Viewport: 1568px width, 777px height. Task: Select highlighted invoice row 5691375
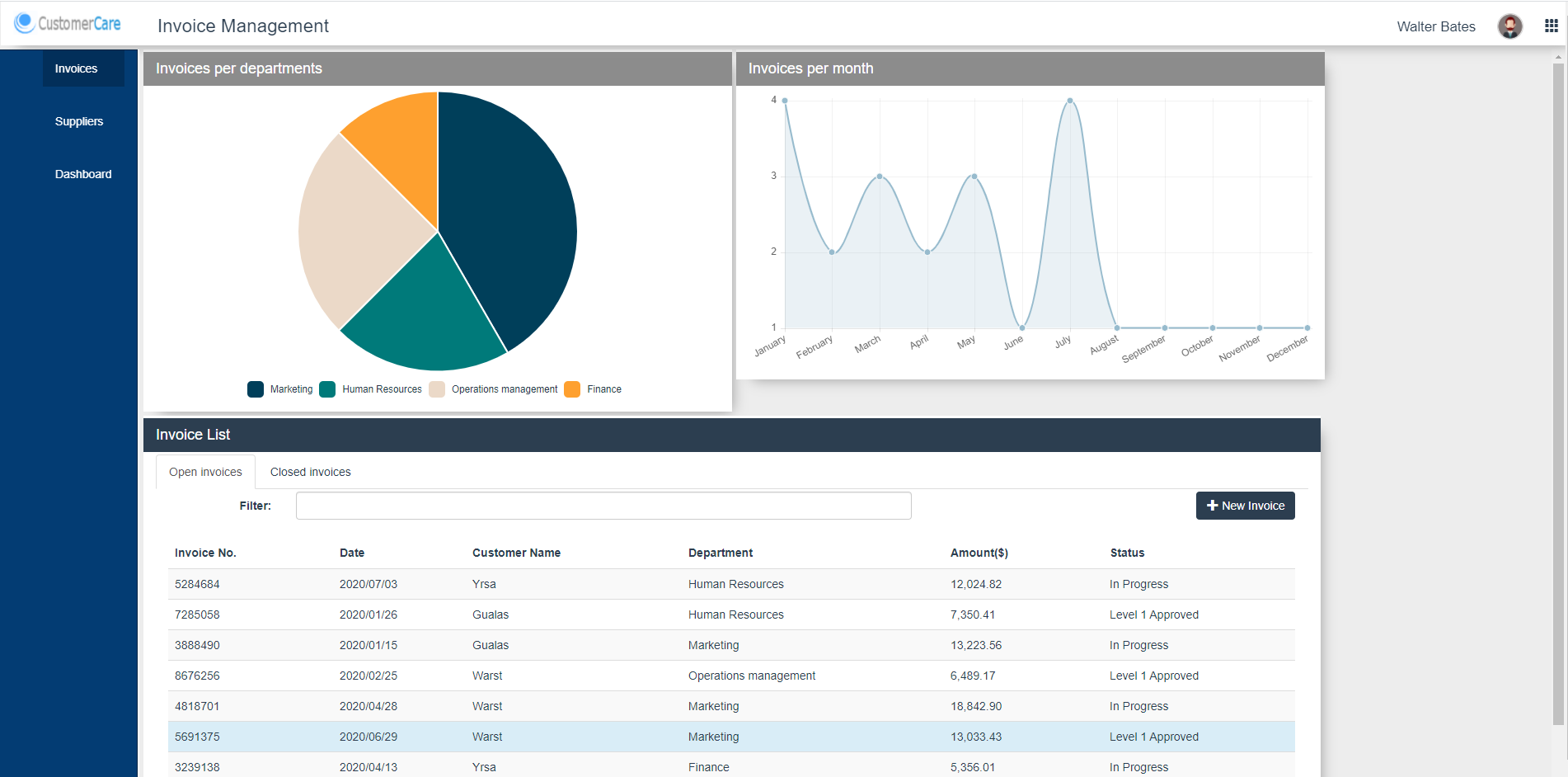(x=731, y=737)
